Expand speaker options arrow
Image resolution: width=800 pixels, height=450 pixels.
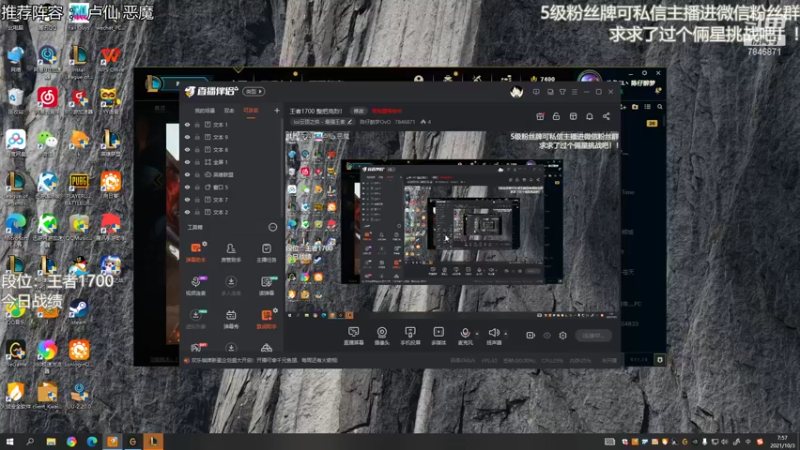pyautogui.click(x=506, y=334)
